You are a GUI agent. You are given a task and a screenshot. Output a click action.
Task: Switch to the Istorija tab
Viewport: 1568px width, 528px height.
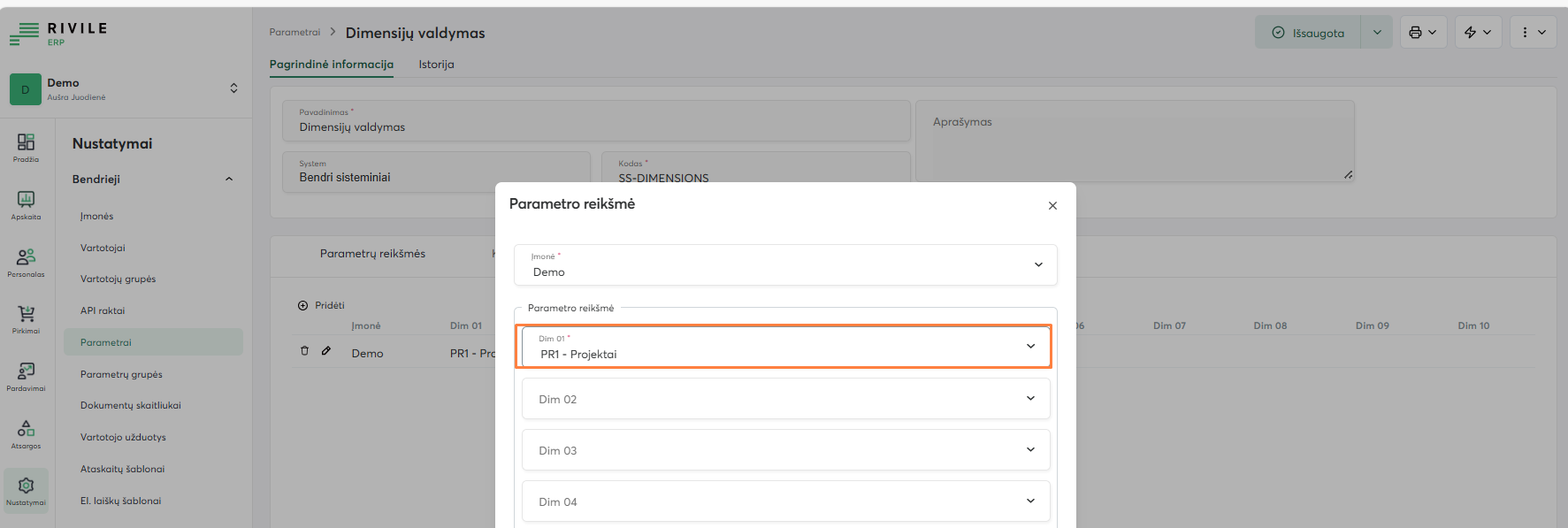[436, 65]
